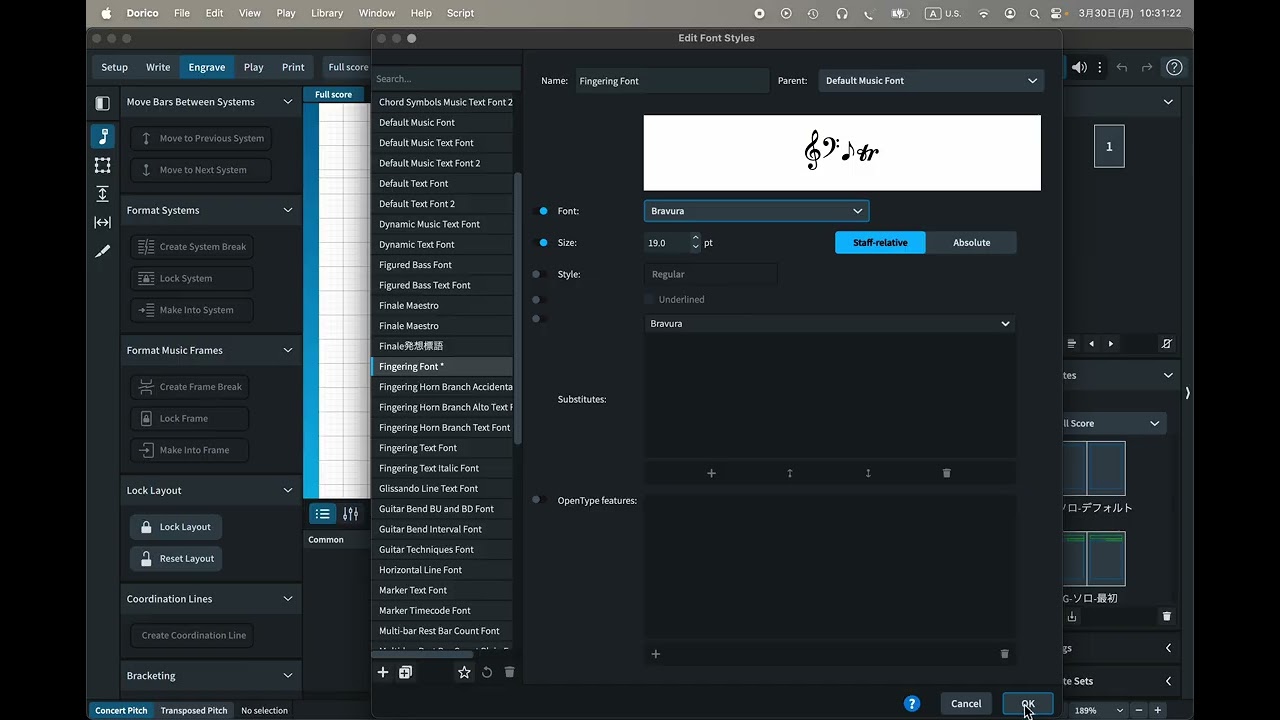The width and height of the screenshot is (1280, 720).
Task: Switch to Setup mode tab
Action: [x=115, y=67]
